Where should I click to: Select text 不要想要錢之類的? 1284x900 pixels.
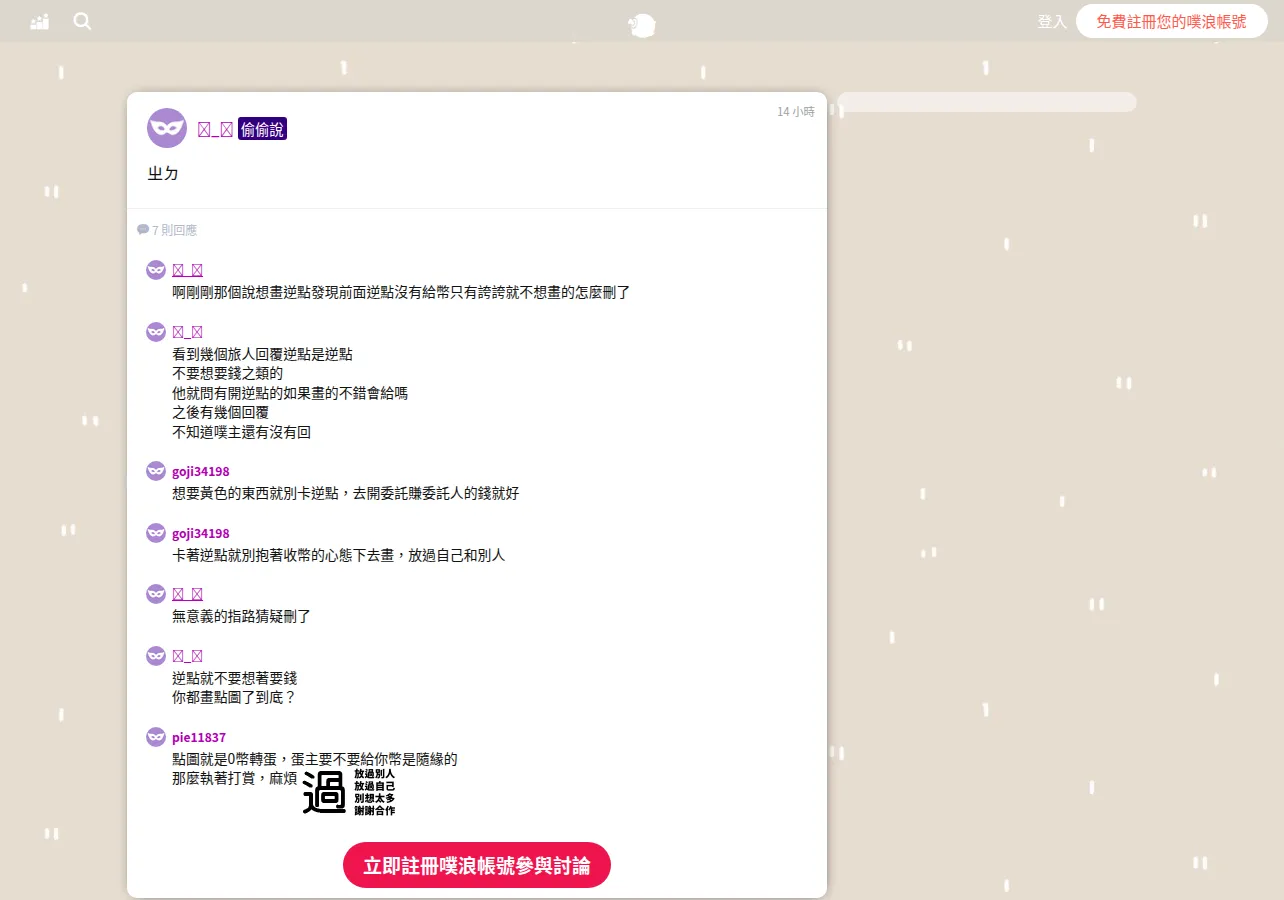coord(227,373)
